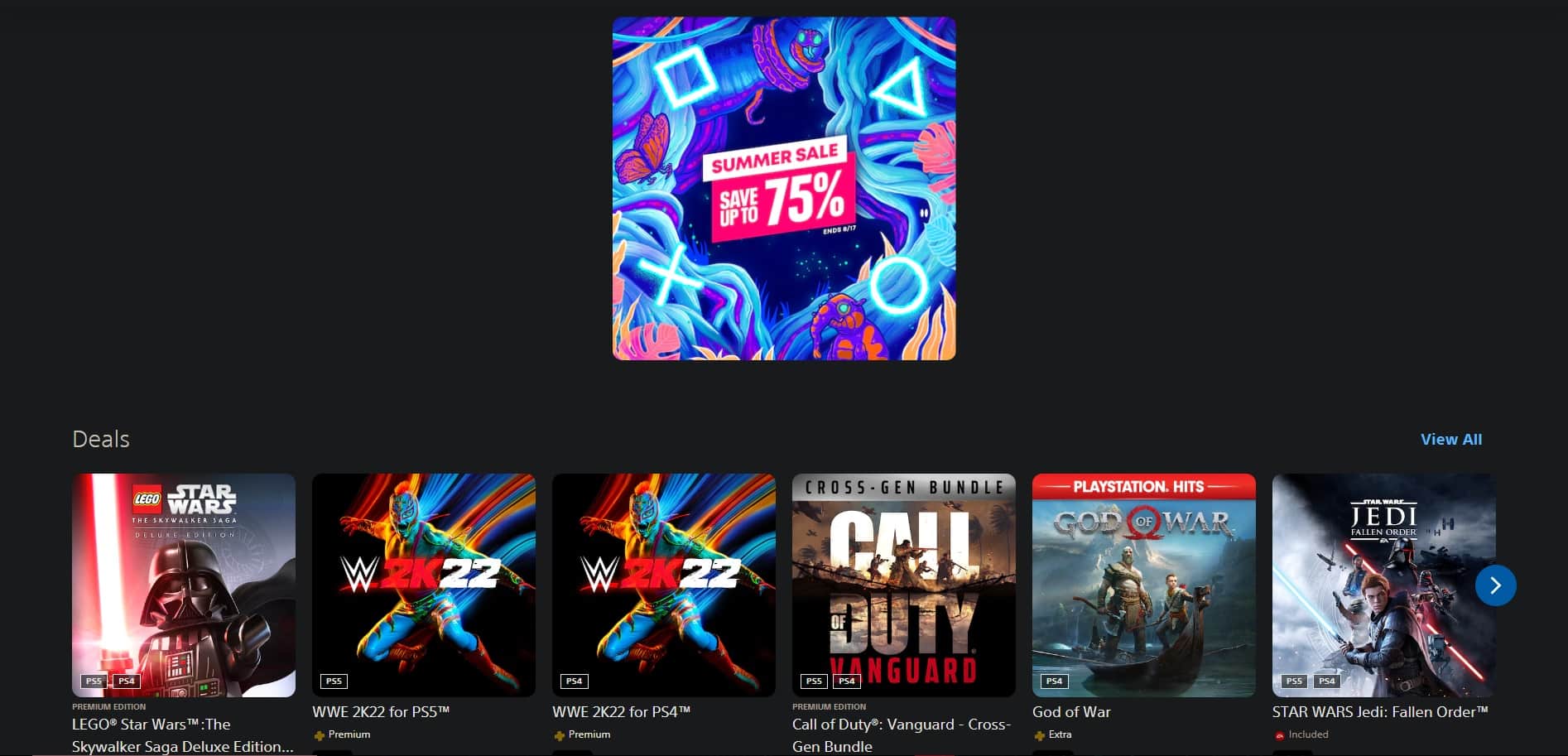Open God of War PlayStation Hits cover
Image resolution: width=1568 pixels, height=756 pixels.
(1144, 585)
